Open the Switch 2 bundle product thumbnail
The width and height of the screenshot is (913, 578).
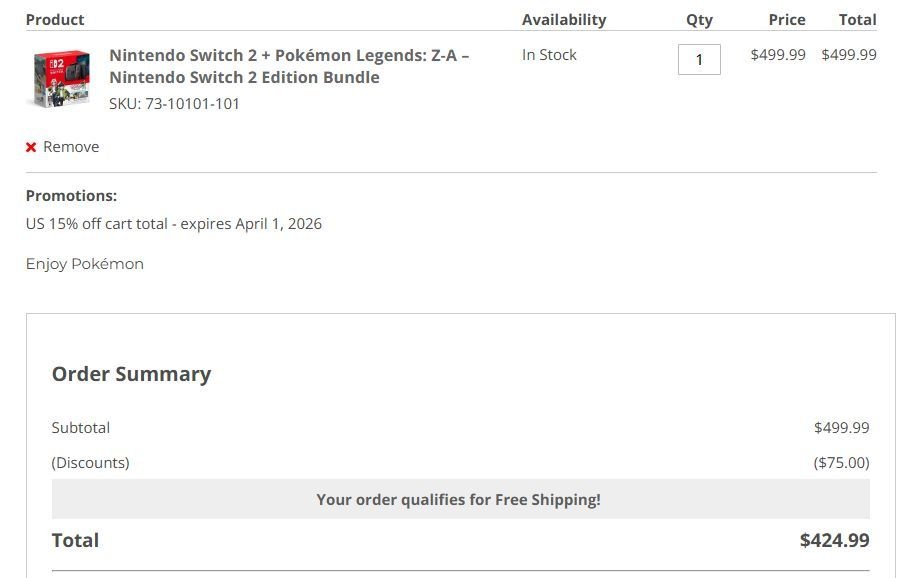click(x=62, y=79)
